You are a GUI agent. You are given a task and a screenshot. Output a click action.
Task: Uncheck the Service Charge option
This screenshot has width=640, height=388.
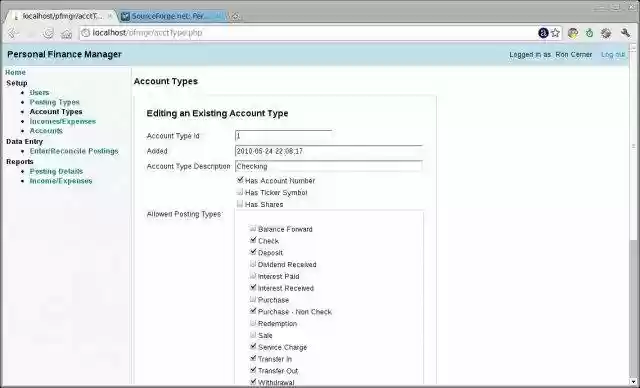pyautogui.click(x=253, y=346)
